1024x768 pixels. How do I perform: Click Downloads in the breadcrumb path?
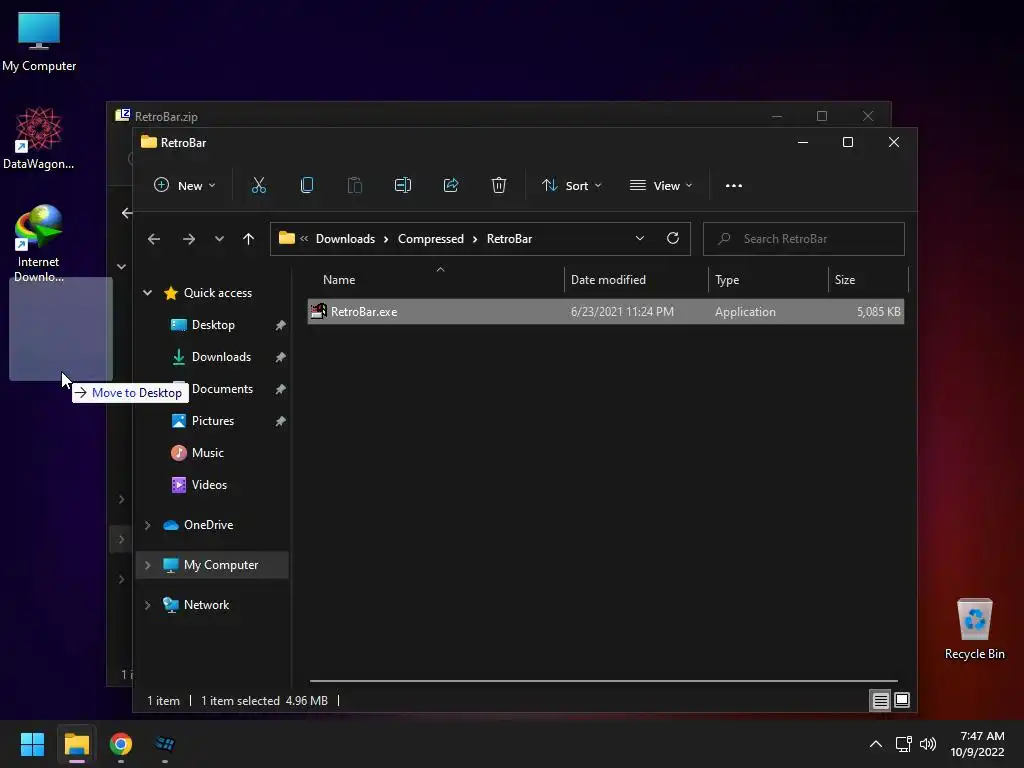pyautogui.click(x=345, y=238)
